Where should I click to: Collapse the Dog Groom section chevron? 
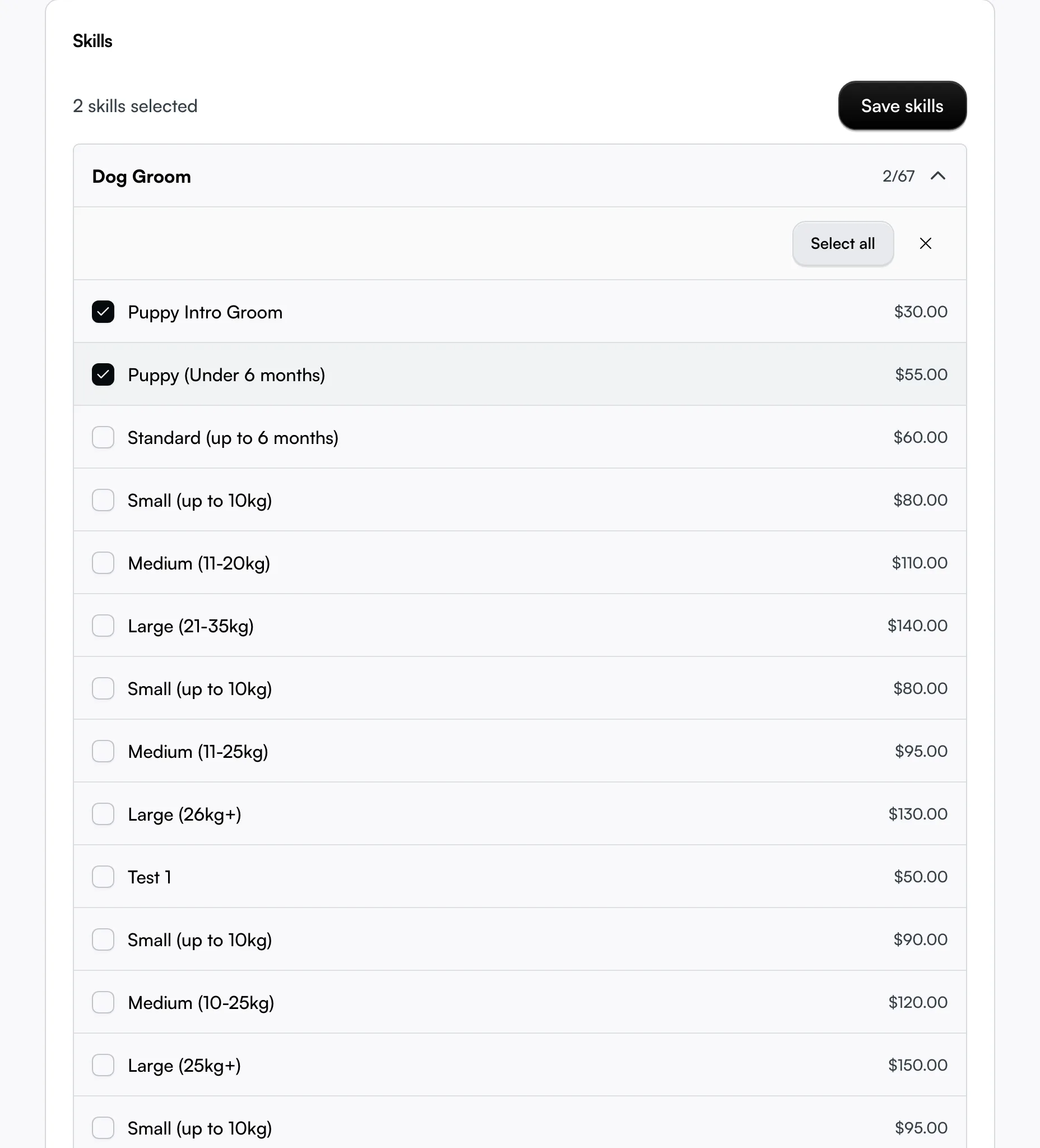(x=937, y=176)
